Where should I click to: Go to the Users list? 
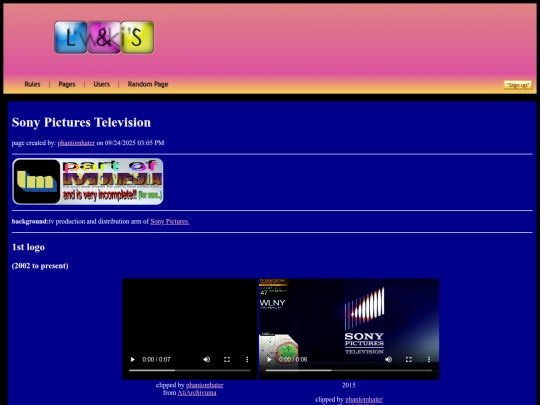(102, 84)
